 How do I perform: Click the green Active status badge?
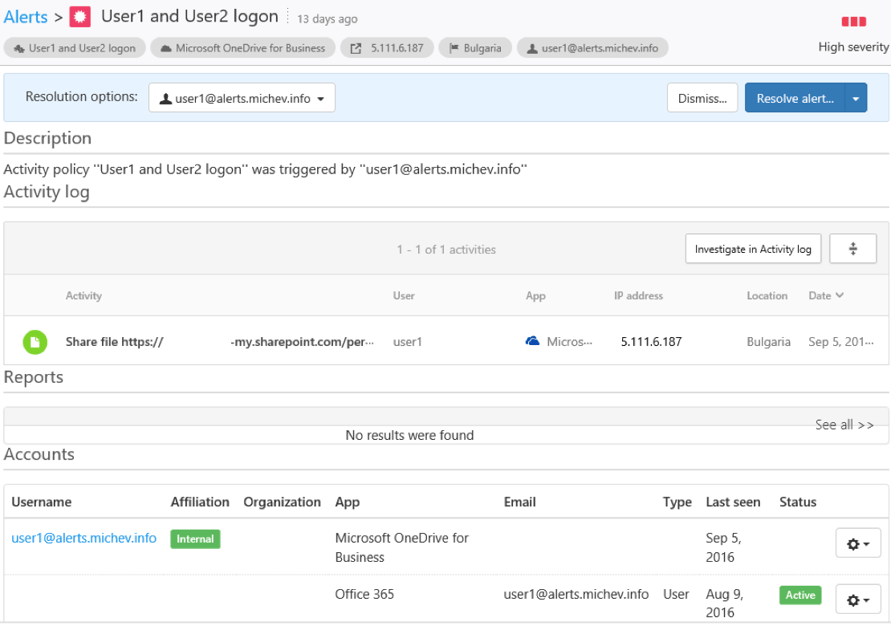[800, 595]
